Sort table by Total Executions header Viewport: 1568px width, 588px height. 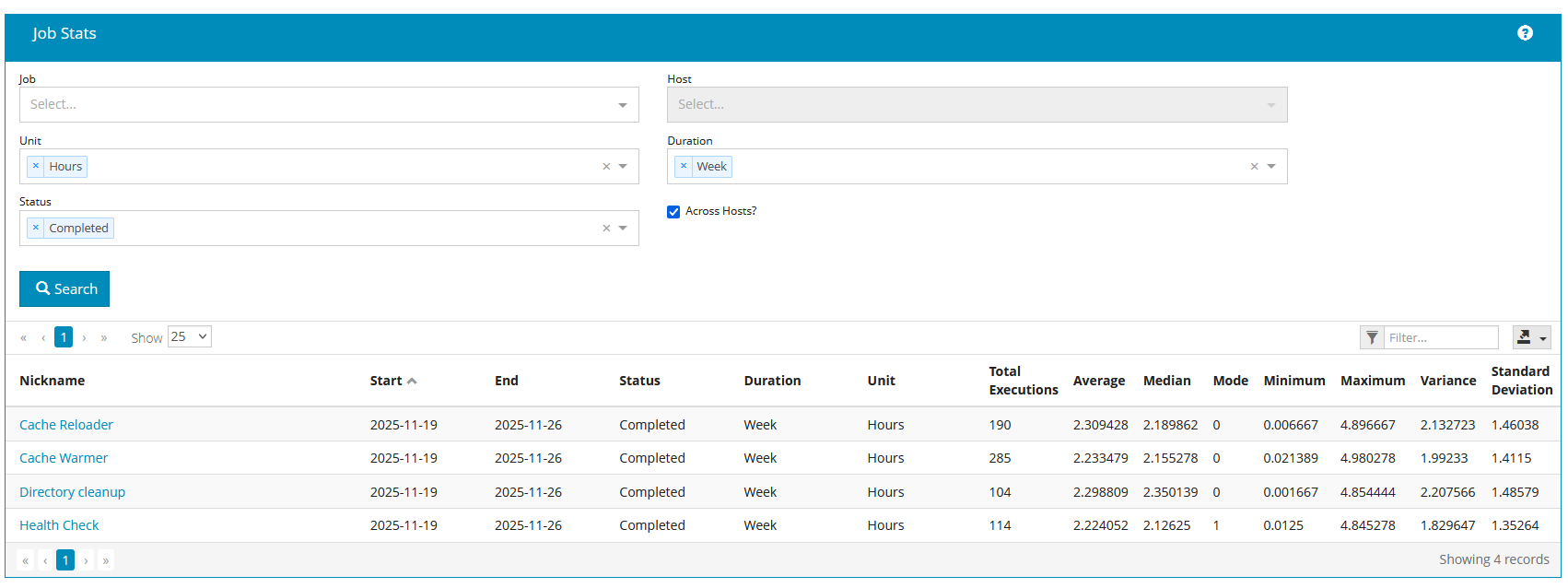point(1023,381)
